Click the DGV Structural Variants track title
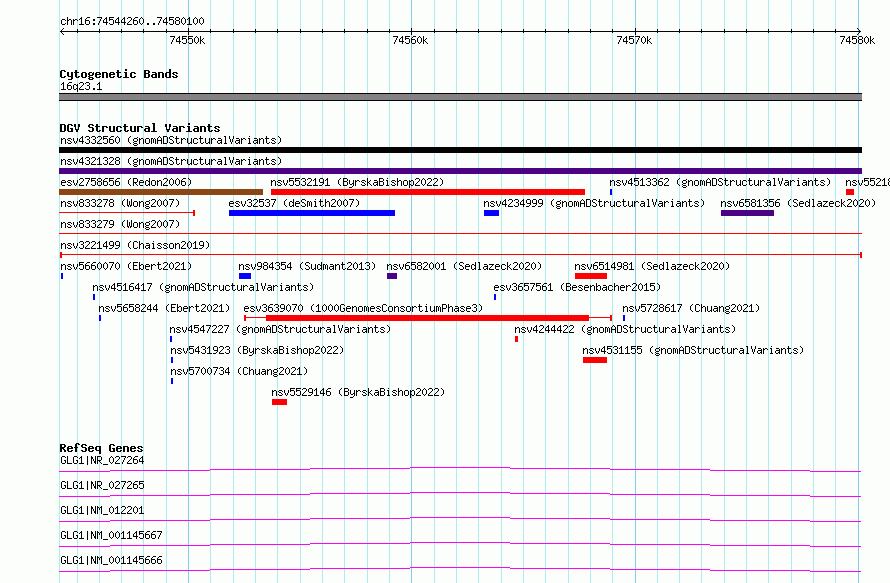The height and width of the screenshot is (583, 890). [140, 128]
